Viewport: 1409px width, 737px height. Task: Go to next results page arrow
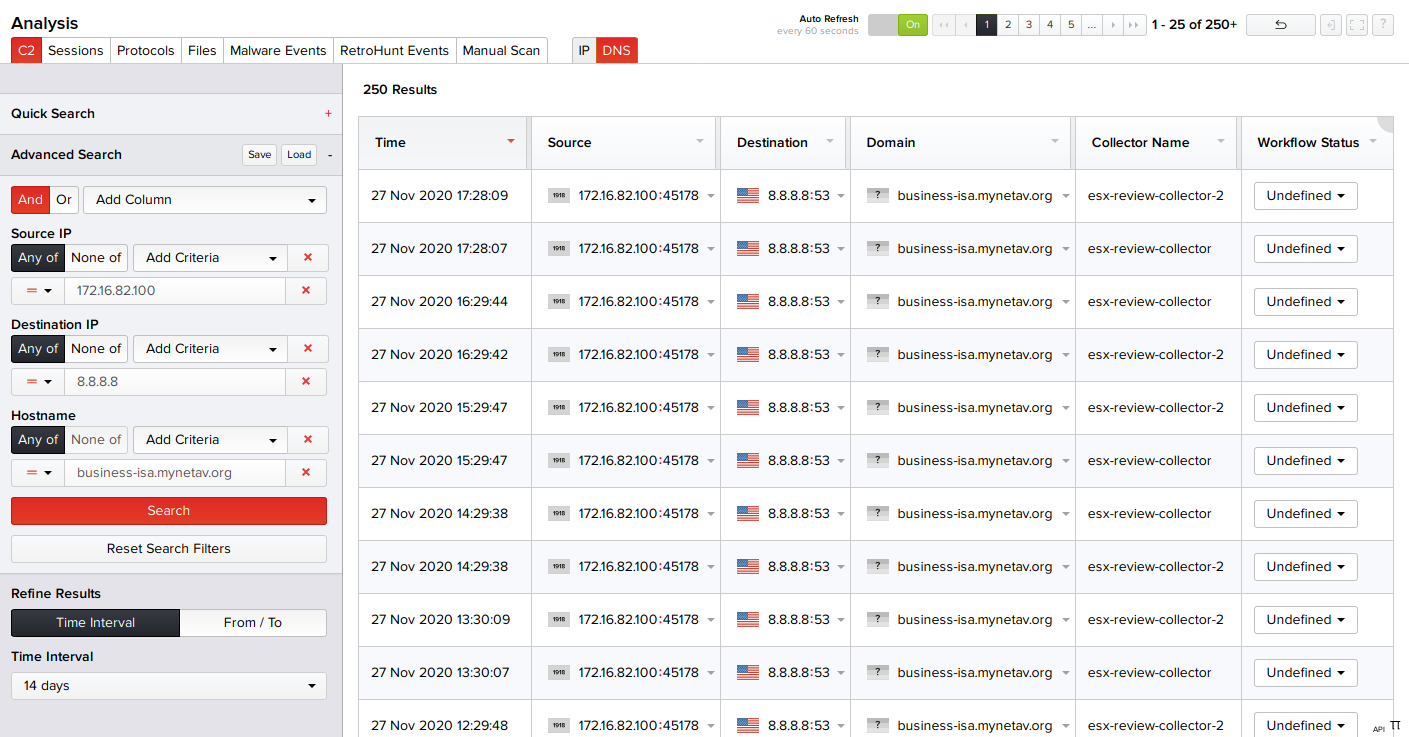pyautogui.click(x=1113, y=25)
